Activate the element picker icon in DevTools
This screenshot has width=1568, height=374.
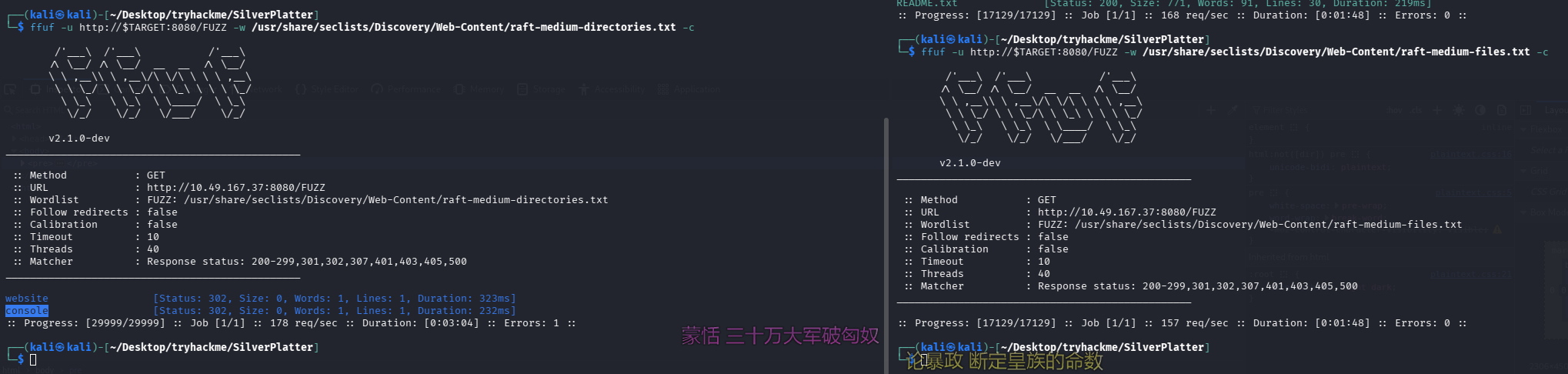click(x=9, y=89)
